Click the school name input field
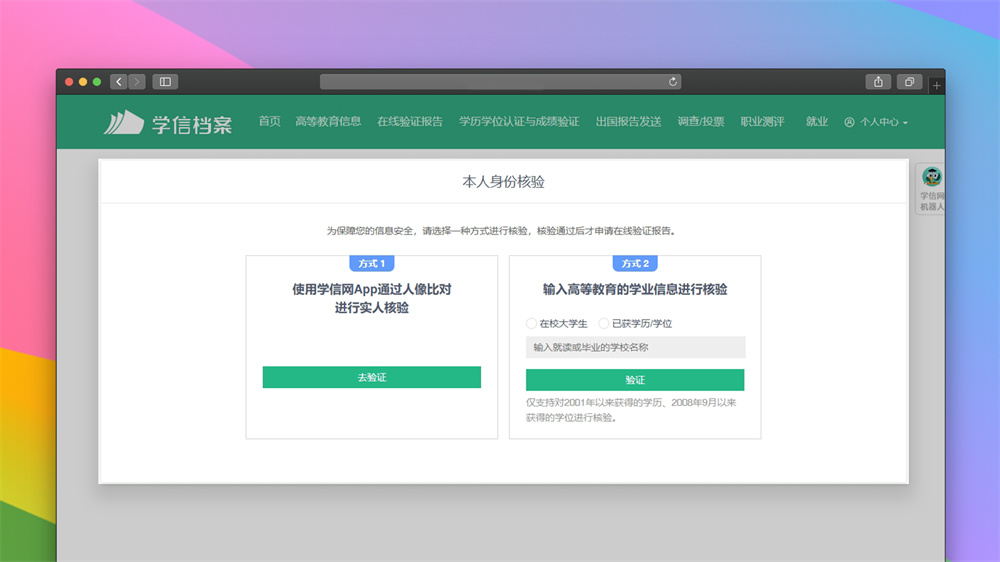Screen dimensions: 1000x562 coord(635,347)
